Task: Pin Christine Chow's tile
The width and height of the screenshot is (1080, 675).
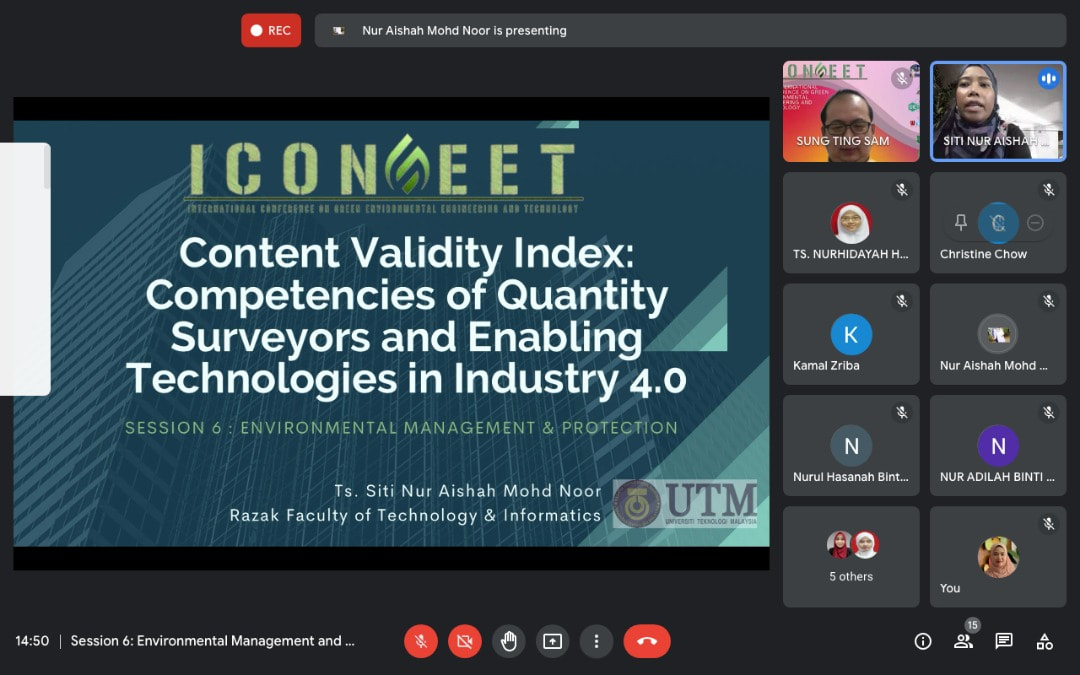Action: coord(961,223)
